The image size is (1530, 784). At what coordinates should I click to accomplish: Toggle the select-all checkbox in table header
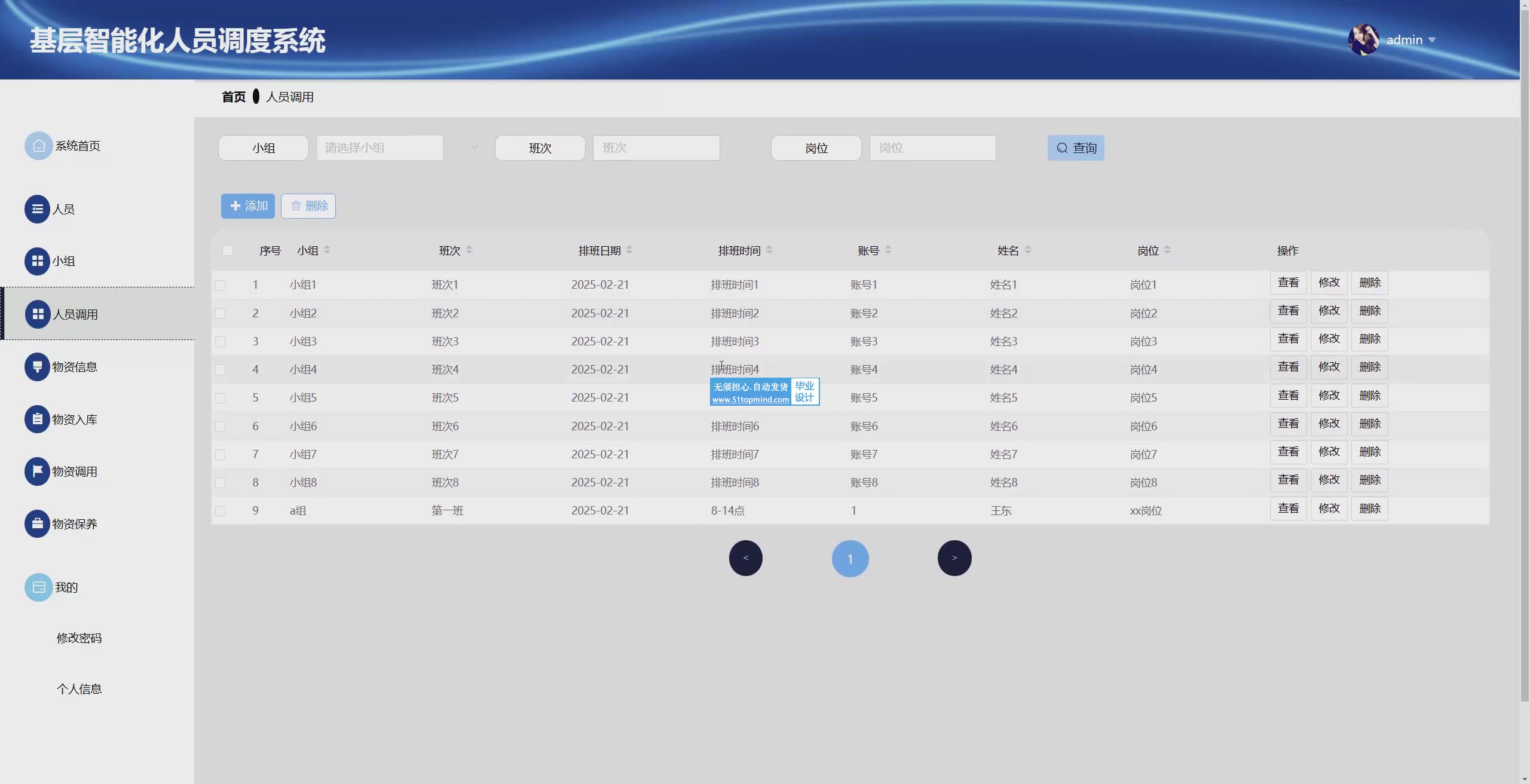point(228,251)
